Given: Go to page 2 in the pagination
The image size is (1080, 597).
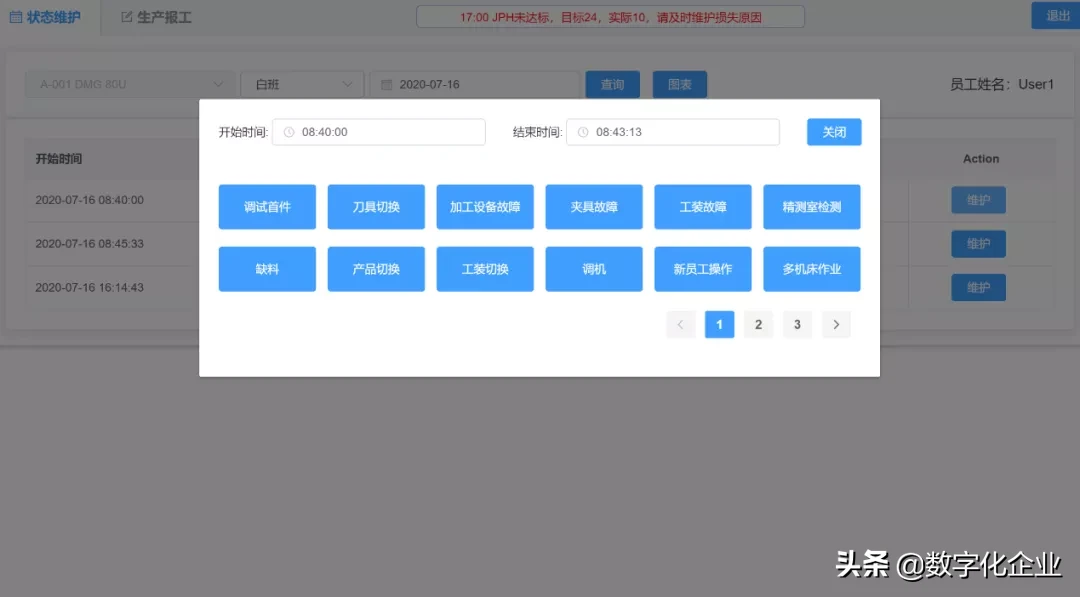Looking at the screenshot, I should coord(758,324).
